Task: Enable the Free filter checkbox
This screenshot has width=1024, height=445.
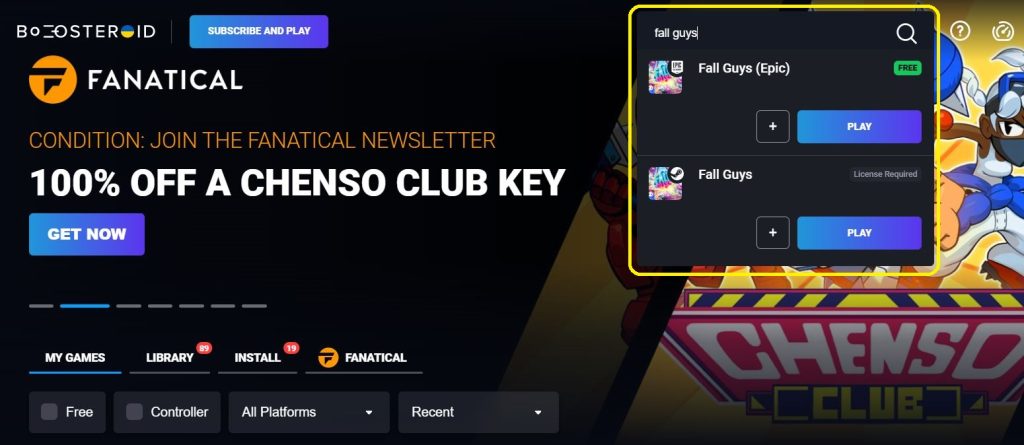Action: pyautogui.click(x=49, y=412)
